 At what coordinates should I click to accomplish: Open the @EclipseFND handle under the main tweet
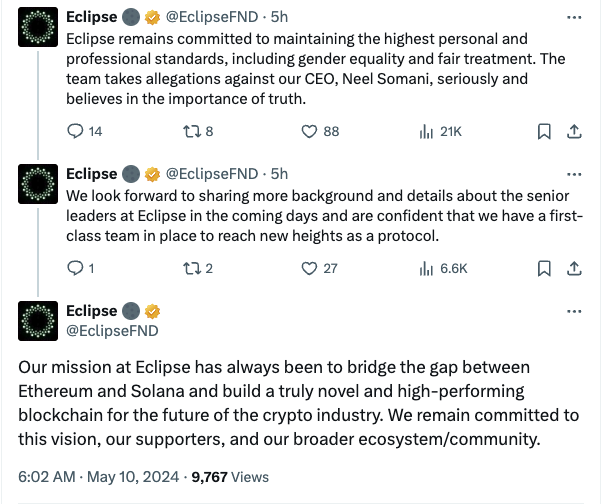pyautogui.click(x=112, y=330)
